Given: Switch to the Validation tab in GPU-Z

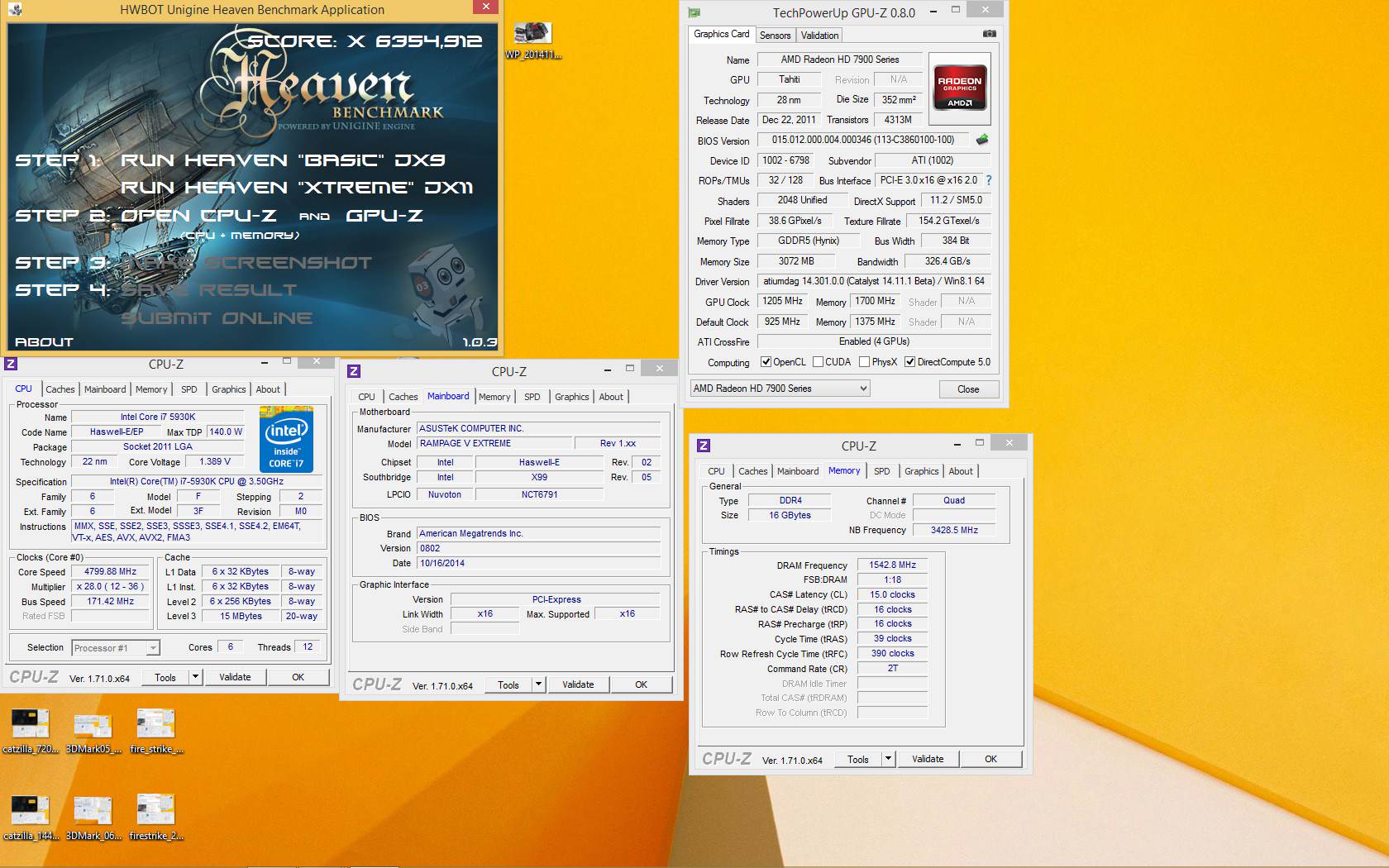Looking at the screenshot, I should pos(819,36).
